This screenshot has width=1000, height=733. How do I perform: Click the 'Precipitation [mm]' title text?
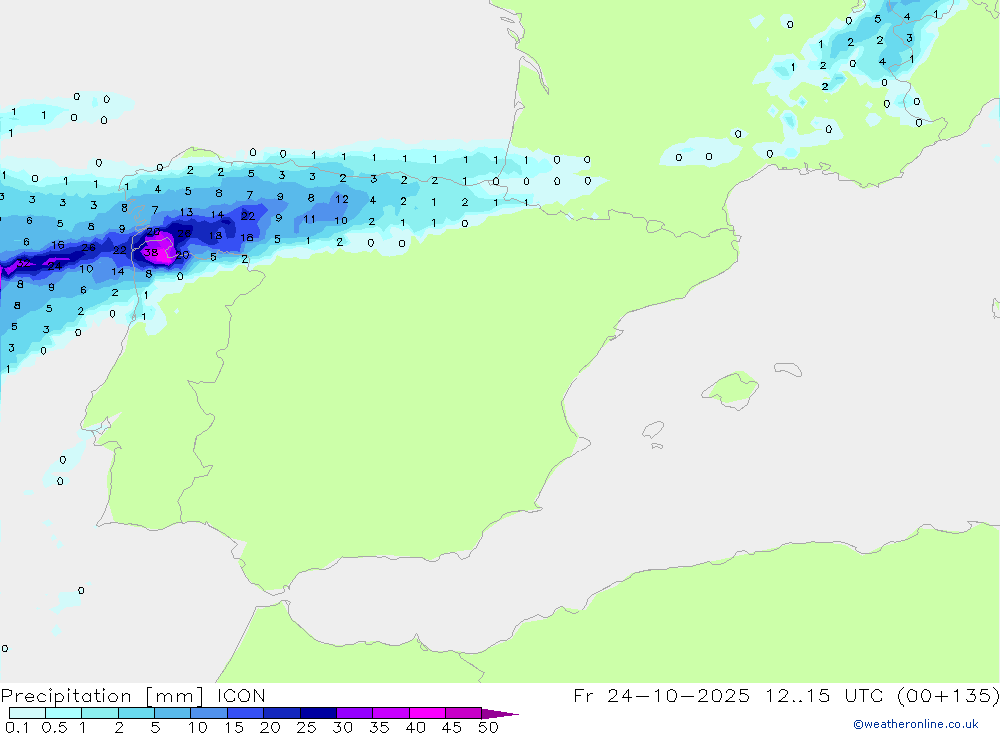pos(102,696)
